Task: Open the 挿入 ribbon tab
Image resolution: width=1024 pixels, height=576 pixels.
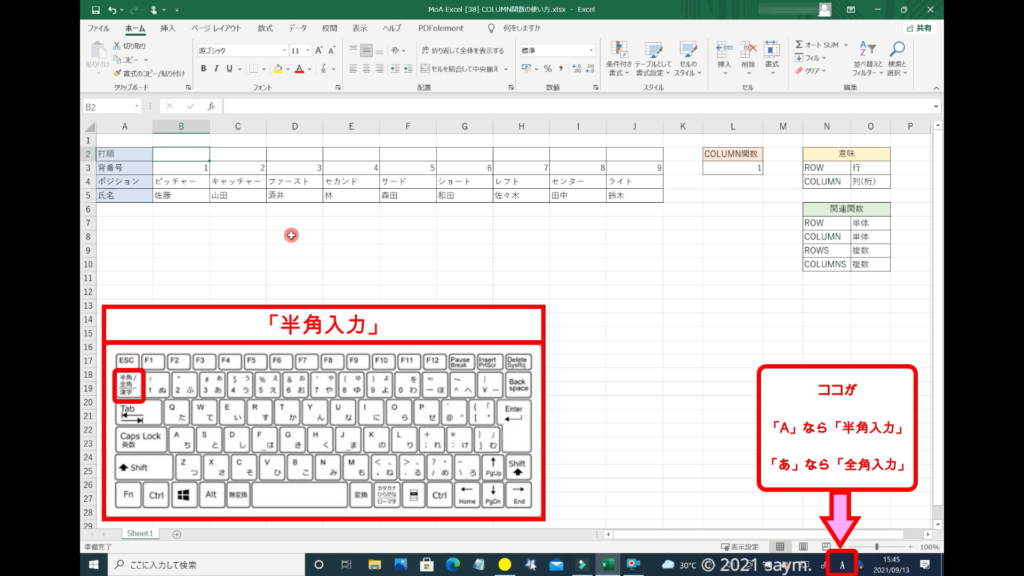Action: tap(168, 29)
